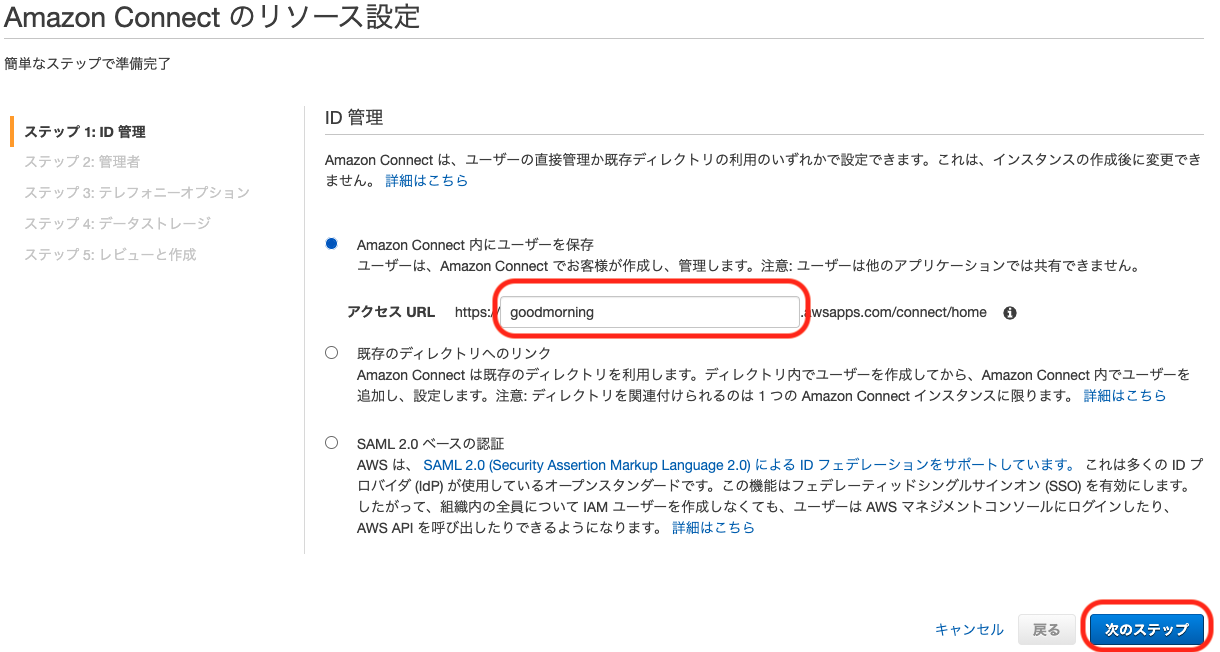Open the SAML 2.0 federation support link

pos(749,465)
